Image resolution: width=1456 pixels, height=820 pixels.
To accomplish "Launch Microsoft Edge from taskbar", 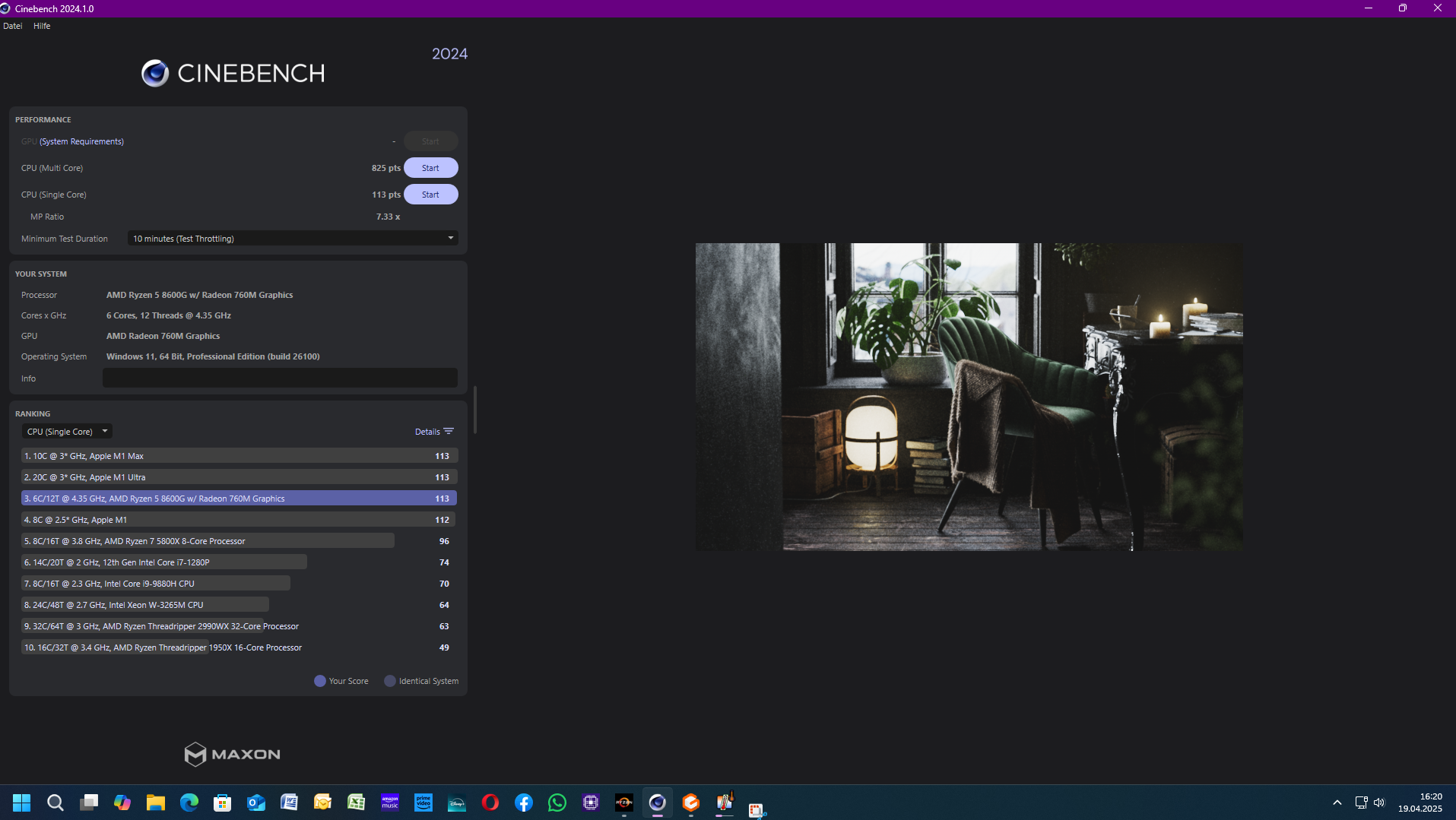I will (x=189, y=803).
